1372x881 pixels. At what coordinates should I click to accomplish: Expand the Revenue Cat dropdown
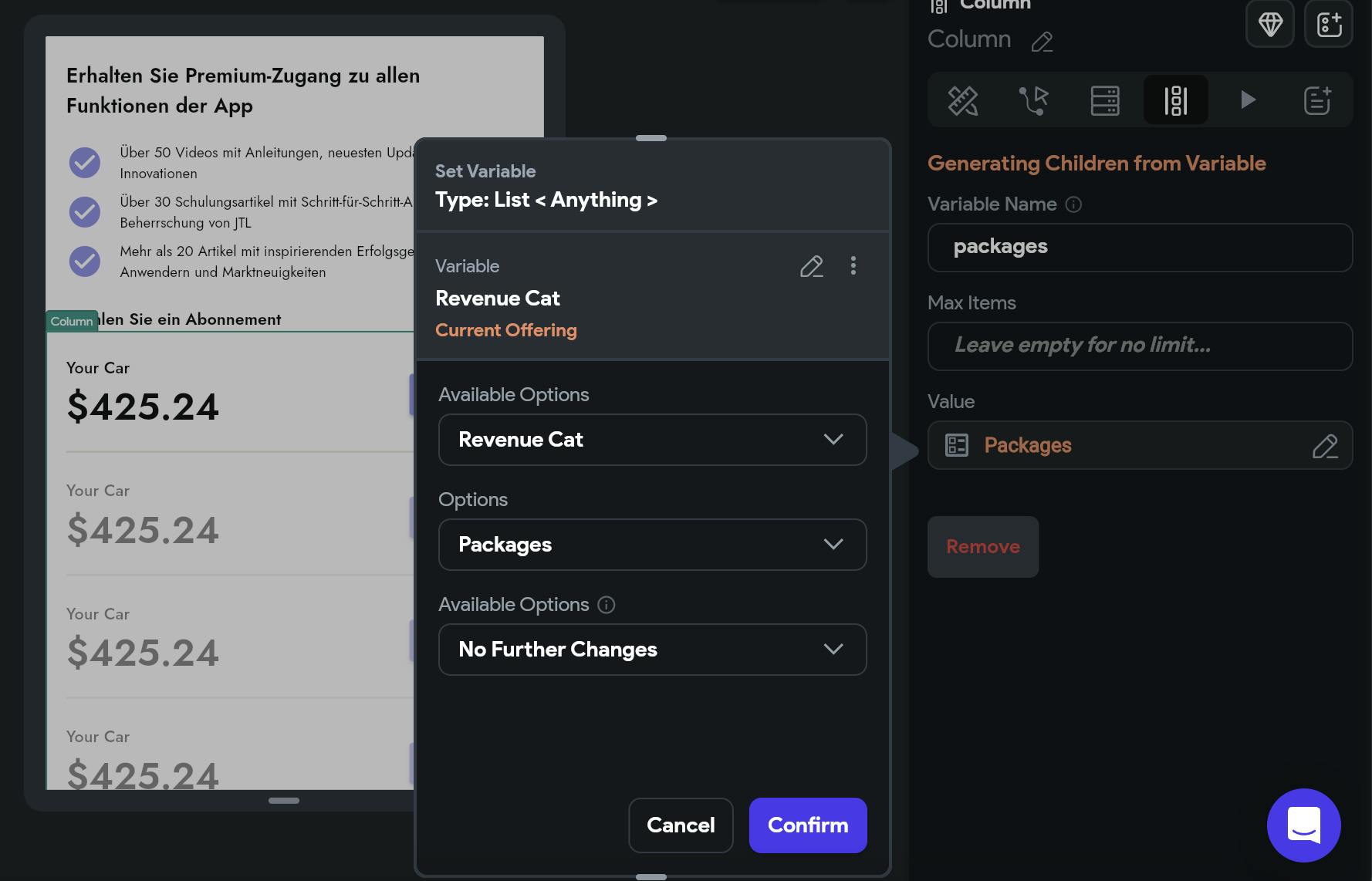click(x=652, y=440)
